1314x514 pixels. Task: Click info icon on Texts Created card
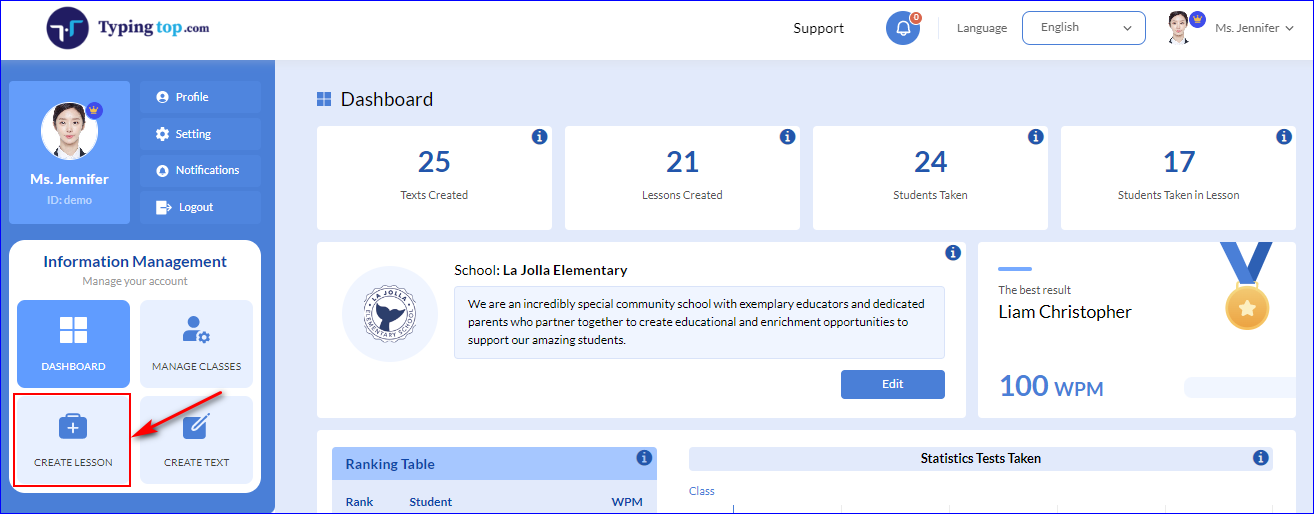pyautogui.click(x=539, y=137)
